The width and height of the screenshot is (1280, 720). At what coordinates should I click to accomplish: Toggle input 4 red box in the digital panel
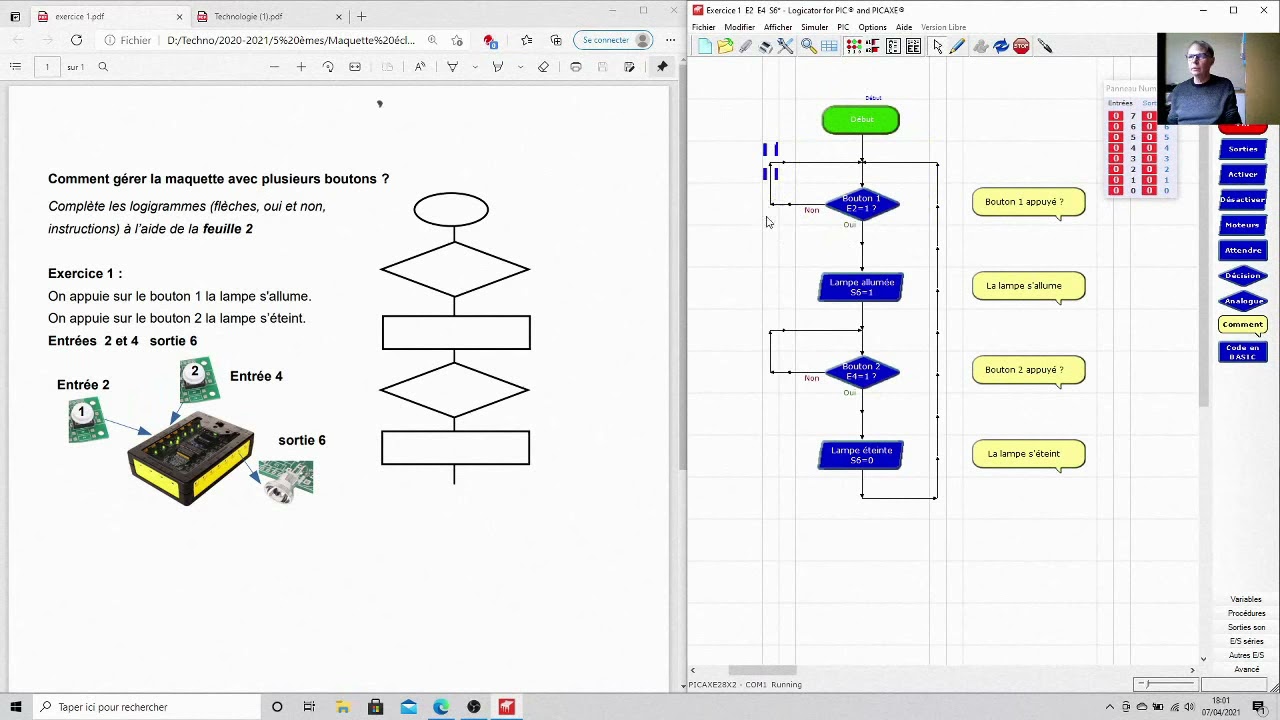coord(1116,148)
